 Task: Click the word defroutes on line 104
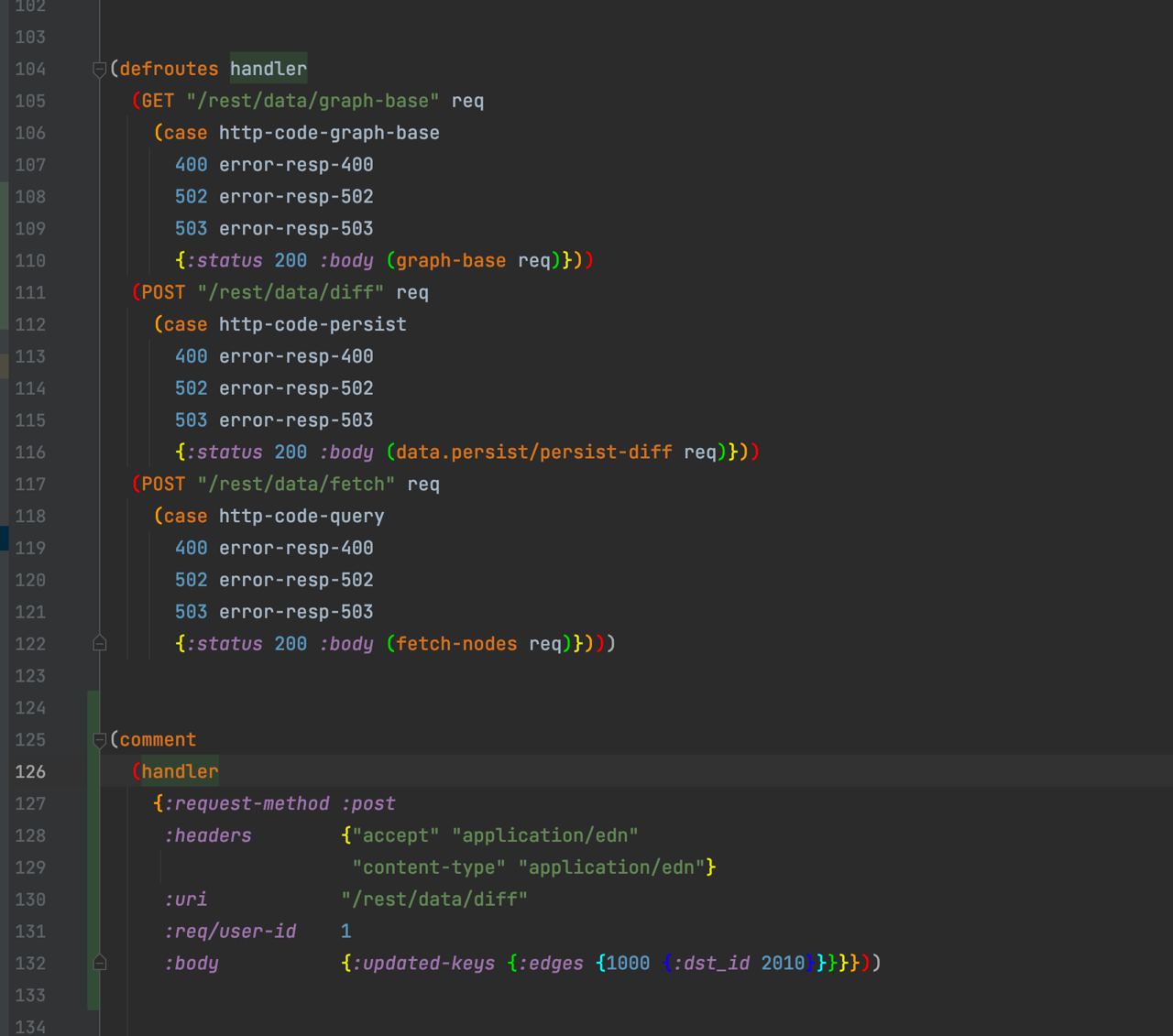pos(169,69)
